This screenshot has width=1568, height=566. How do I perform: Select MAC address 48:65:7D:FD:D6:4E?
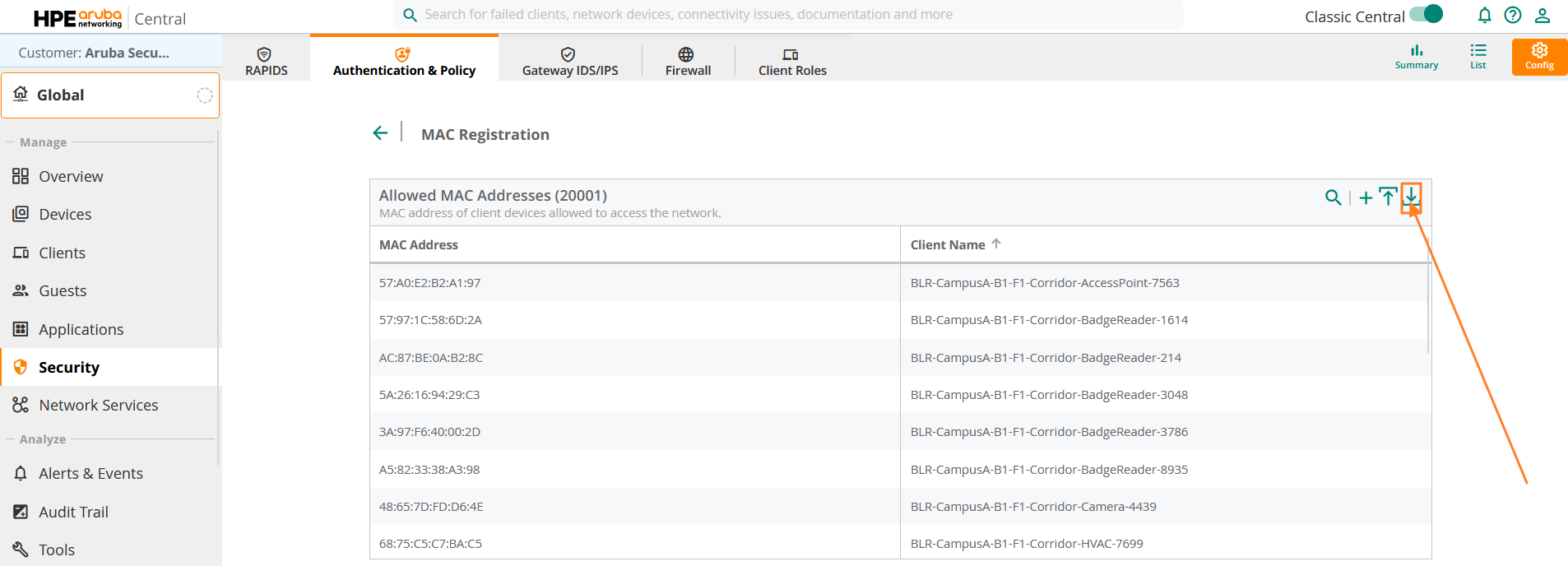[431, 506]
